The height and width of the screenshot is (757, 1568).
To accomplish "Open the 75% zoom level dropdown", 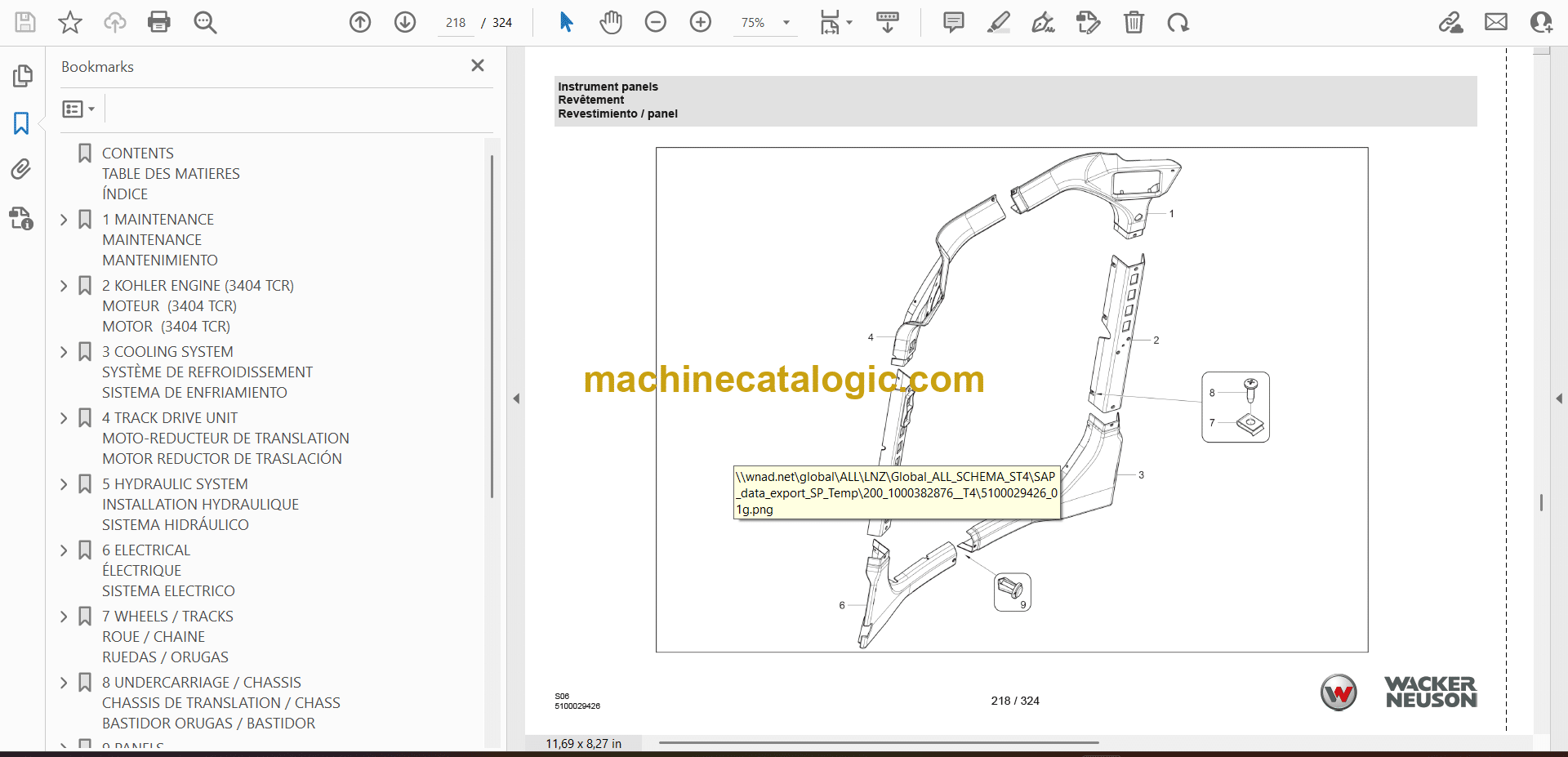I will click(x=786, y=23).
